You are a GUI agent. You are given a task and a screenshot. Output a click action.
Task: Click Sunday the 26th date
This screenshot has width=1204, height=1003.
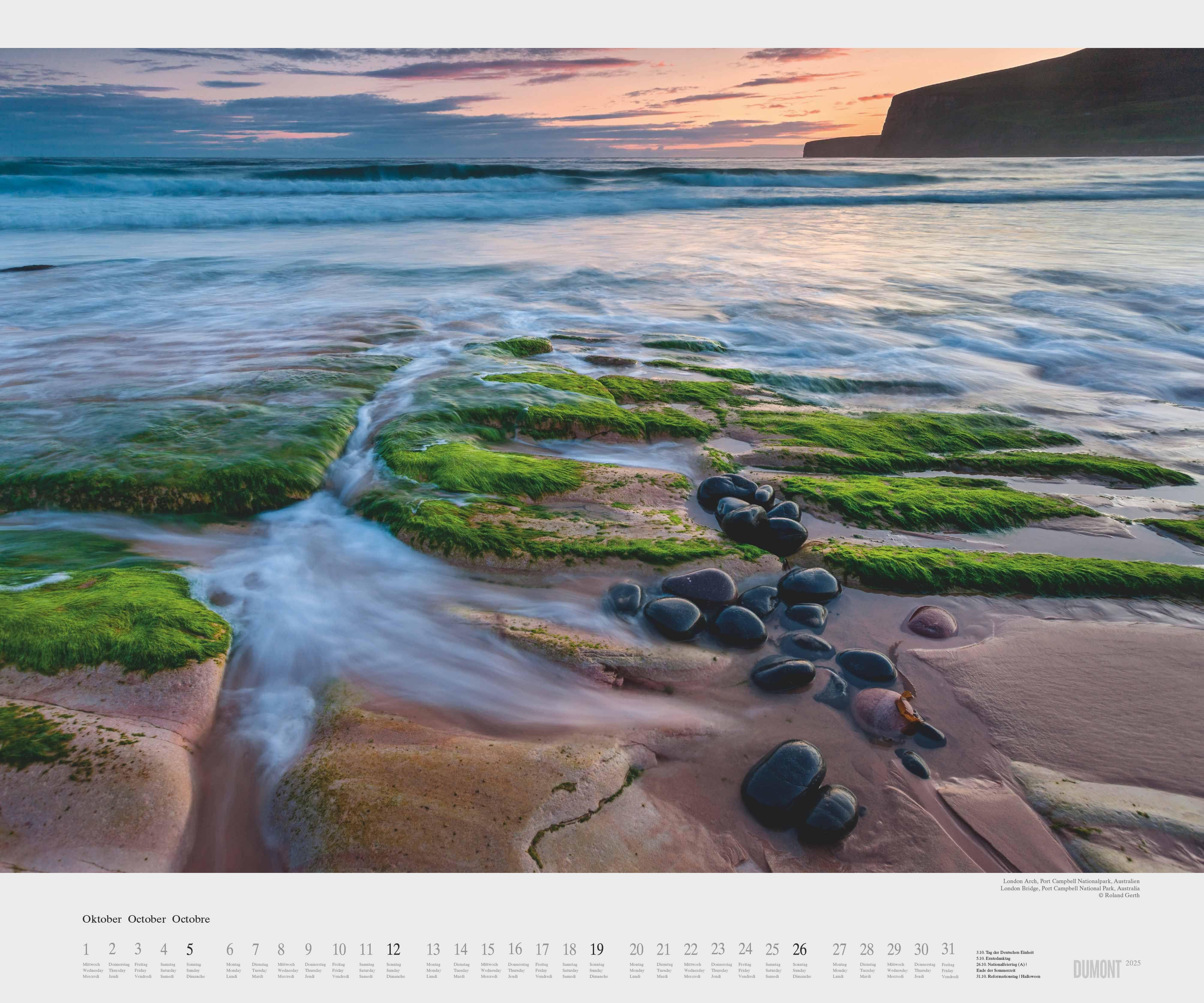(799, 949)
